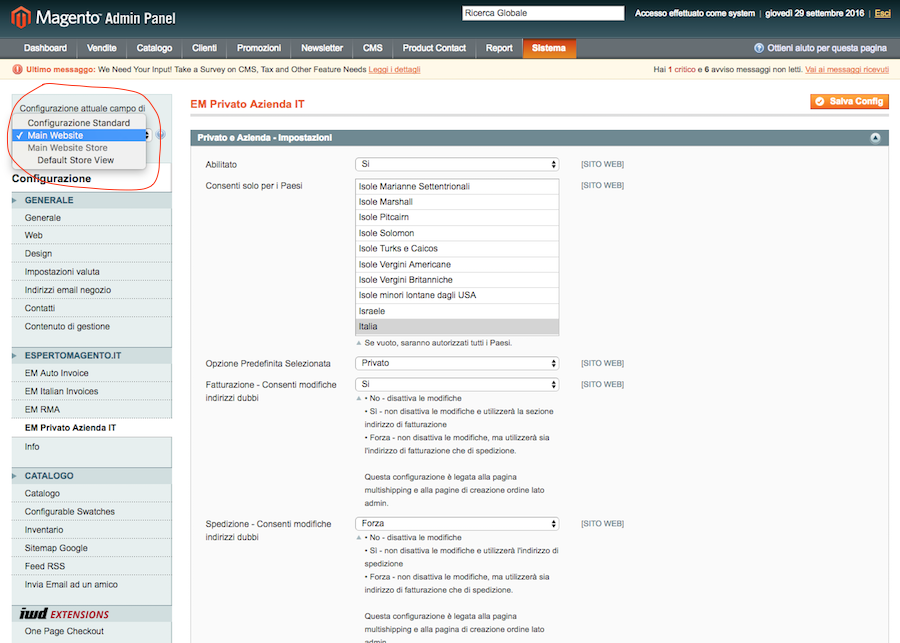
Task: Open the CMS menu
Action: [x=373, y=48]
